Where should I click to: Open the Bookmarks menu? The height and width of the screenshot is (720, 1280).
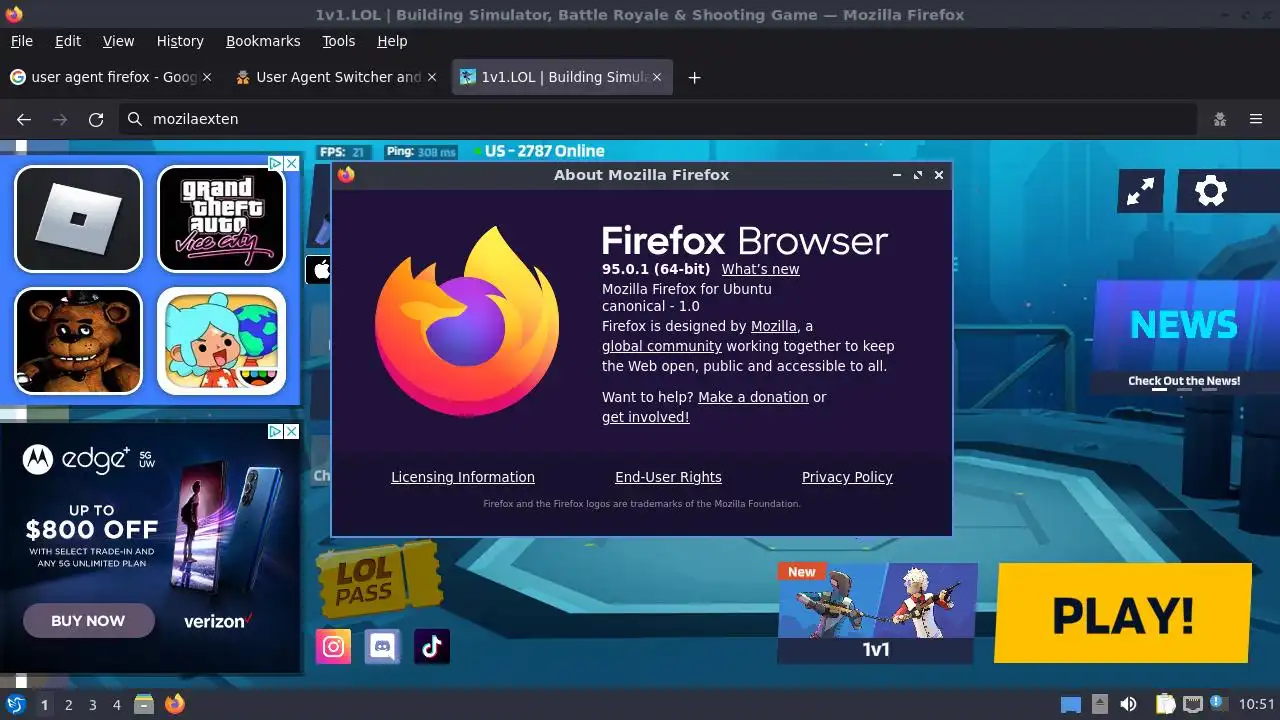click(x=263, y=41)
